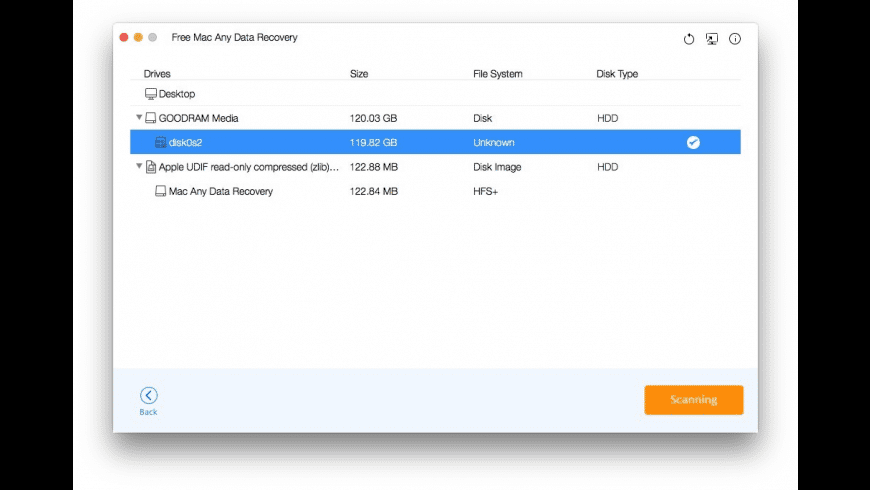Collapse the Apple UDIF disk image tree

pos(139,166)
